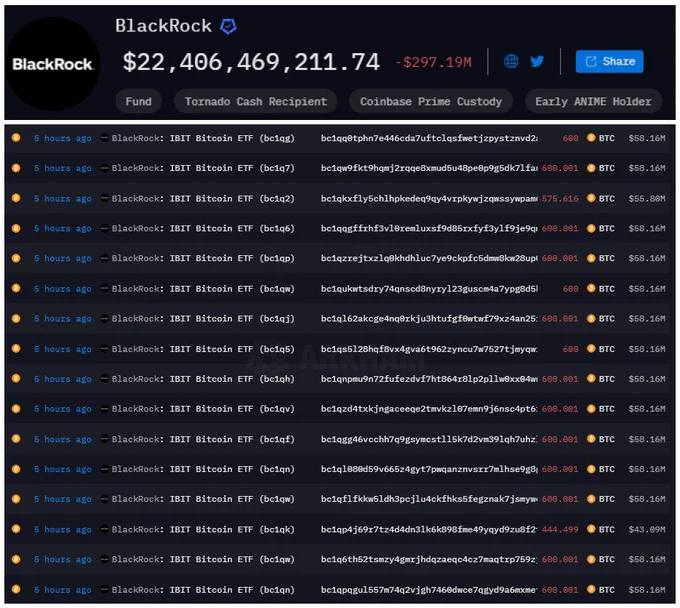Open recipient address bc1qp4j69r7tz4d4dn3lk
The image size is (680, 608).
pyautogui.click(x=429, y=530)
